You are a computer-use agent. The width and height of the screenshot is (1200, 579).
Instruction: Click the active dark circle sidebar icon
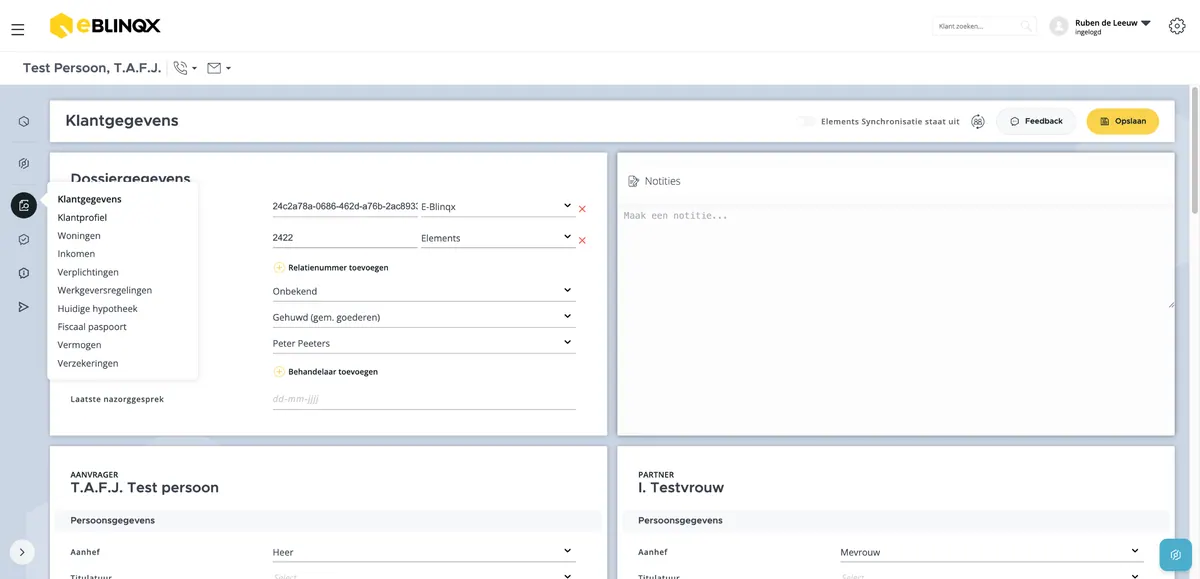point(24,205)
